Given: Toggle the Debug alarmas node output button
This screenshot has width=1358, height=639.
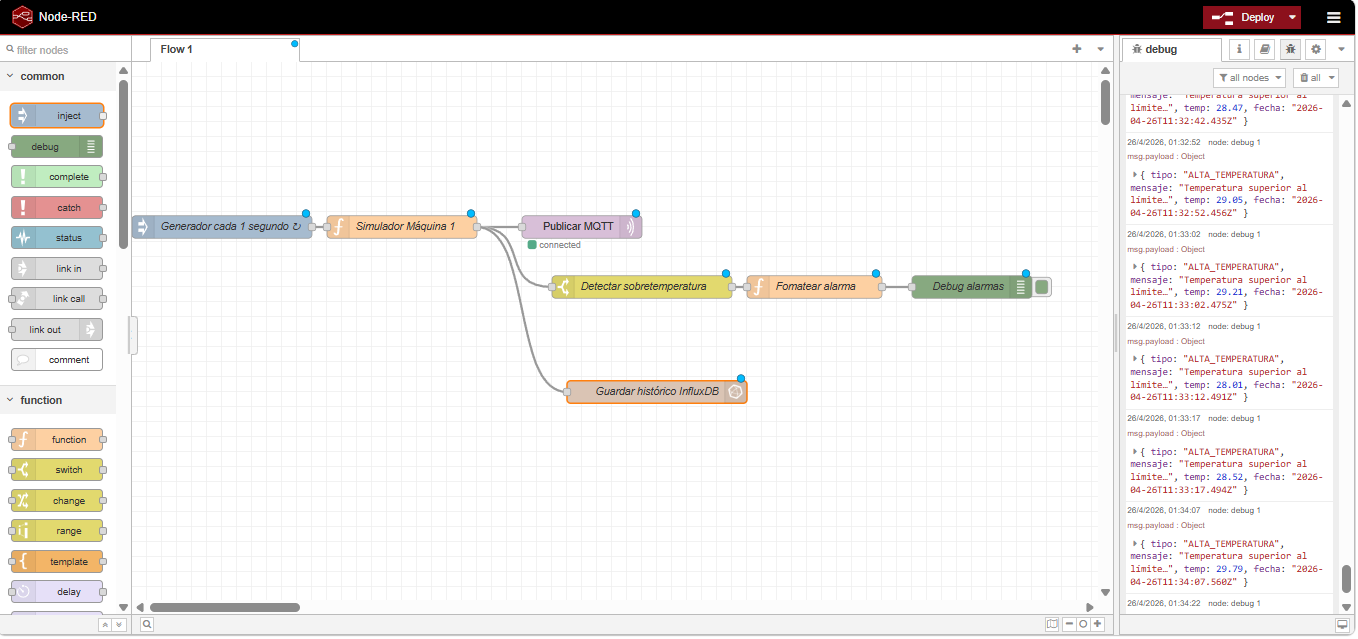Looking at the screenshot, I should [1042, 287].
